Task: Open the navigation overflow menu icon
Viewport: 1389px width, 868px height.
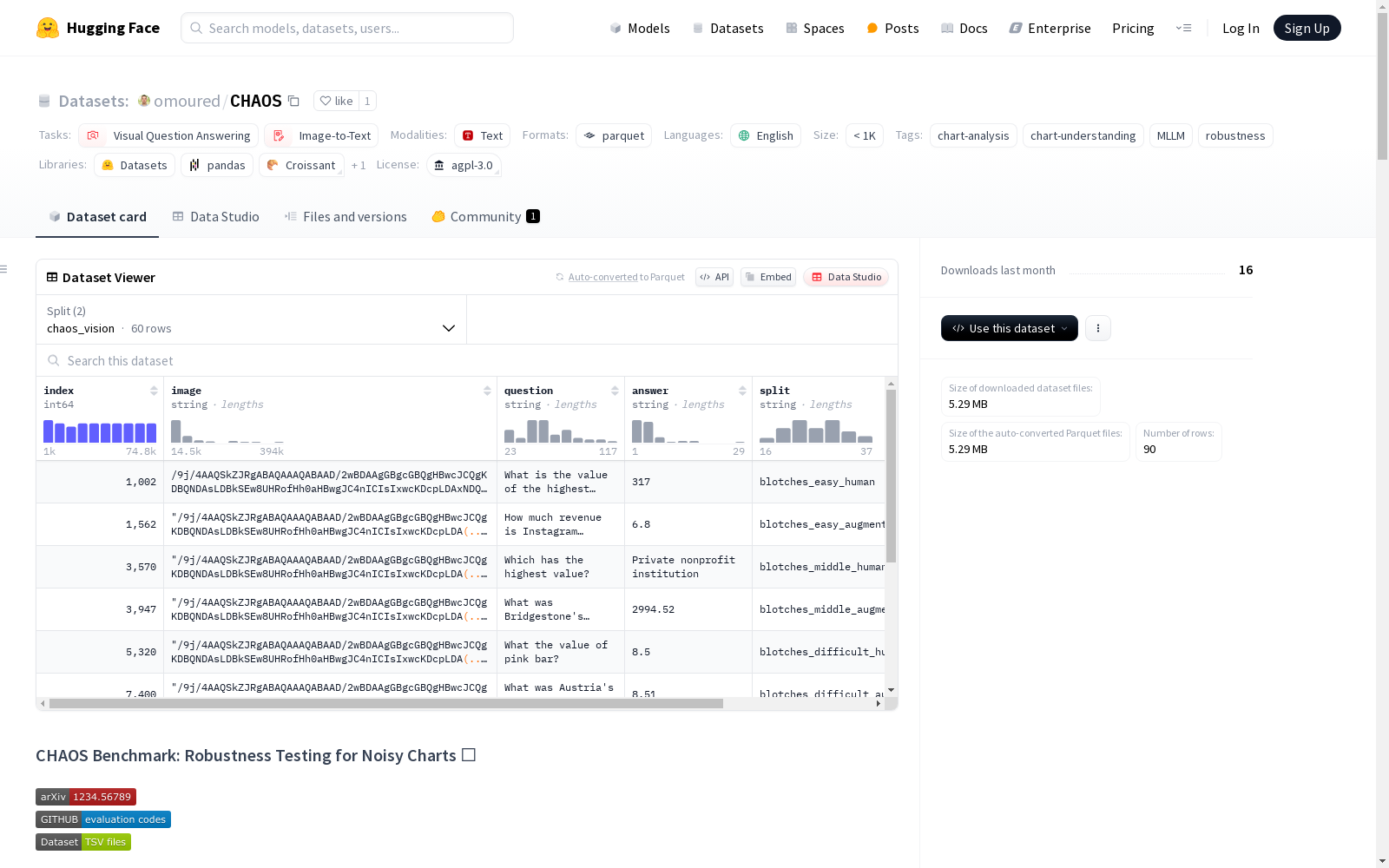Action: click(1183, 28)
